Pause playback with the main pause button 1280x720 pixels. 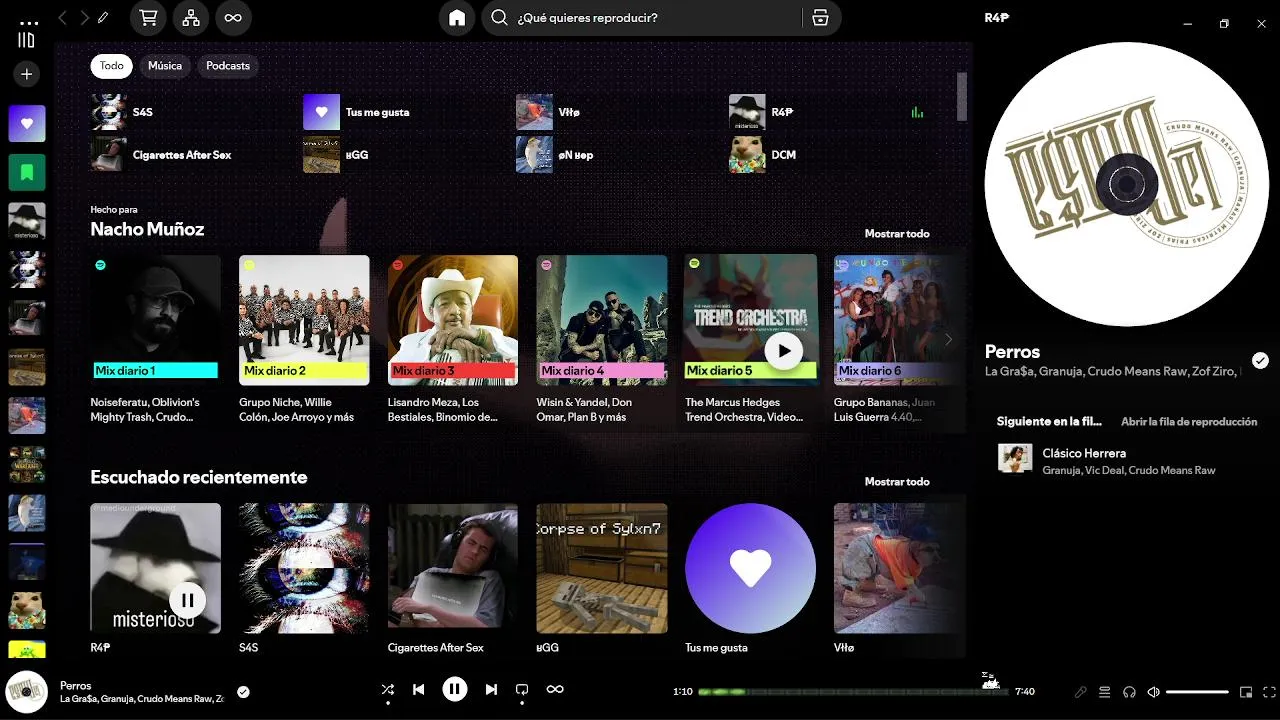[x=454, y=689]
